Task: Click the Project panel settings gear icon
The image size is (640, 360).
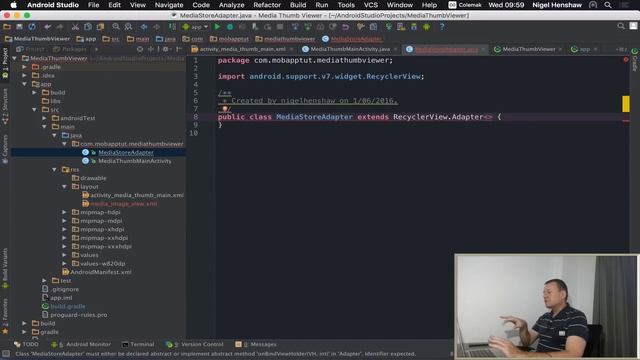Action: pos(166,49)
